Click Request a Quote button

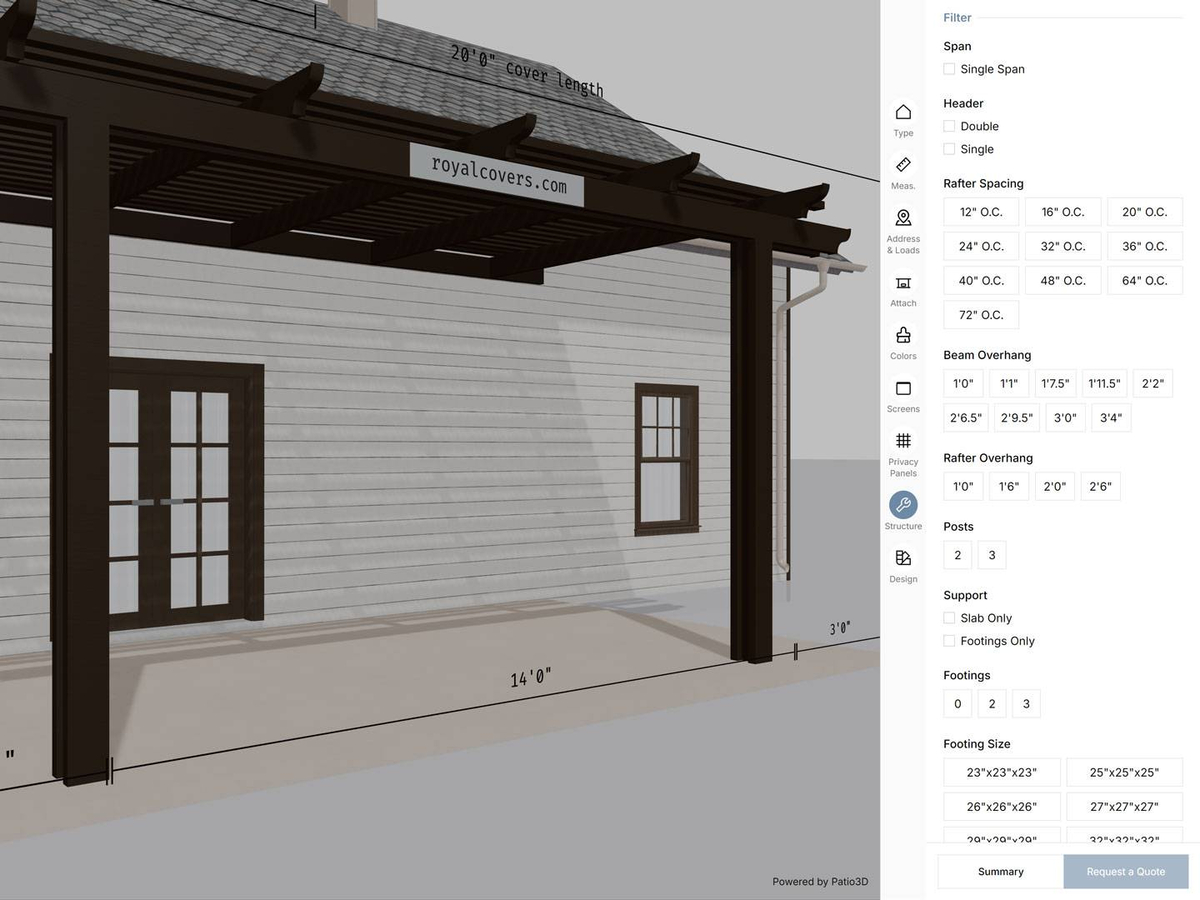[x=1126, y=872]
